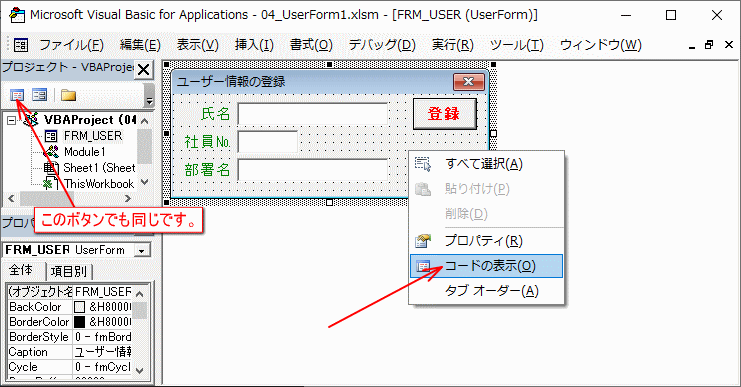
Task: Click project tree scroll right arrow
Action: pos(128,198)
